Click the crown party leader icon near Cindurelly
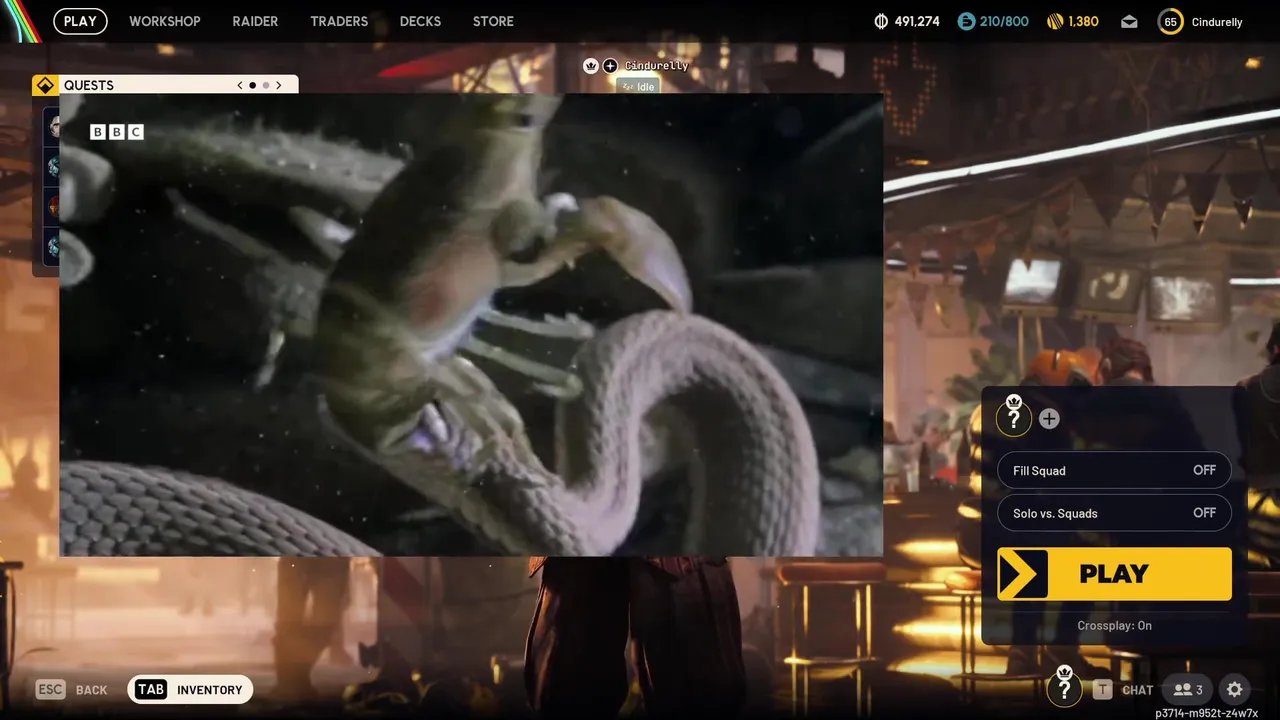Viewport: 1280px width, 720px height. [x=590, y=65]
